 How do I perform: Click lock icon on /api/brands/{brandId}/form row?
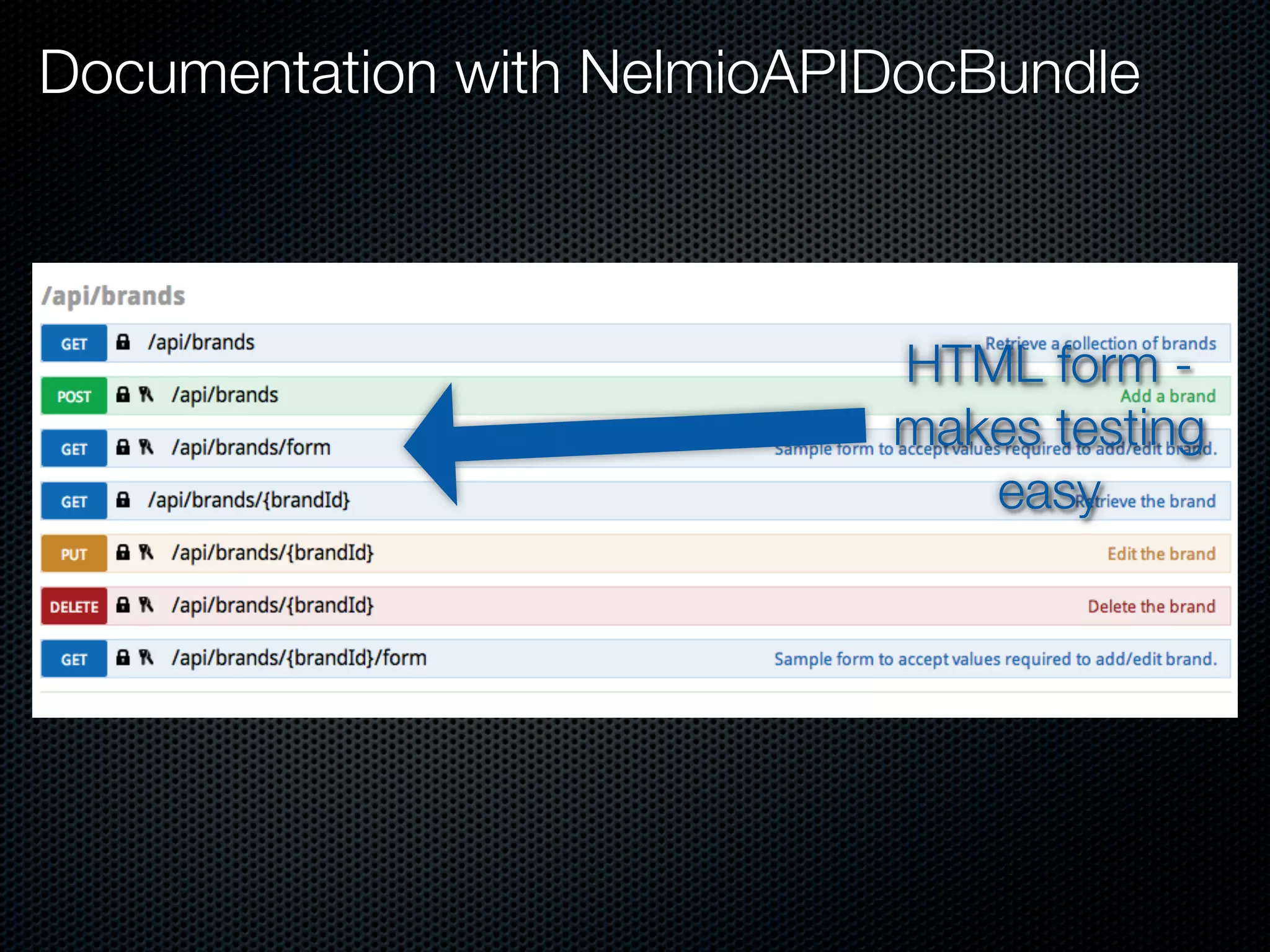123,657
